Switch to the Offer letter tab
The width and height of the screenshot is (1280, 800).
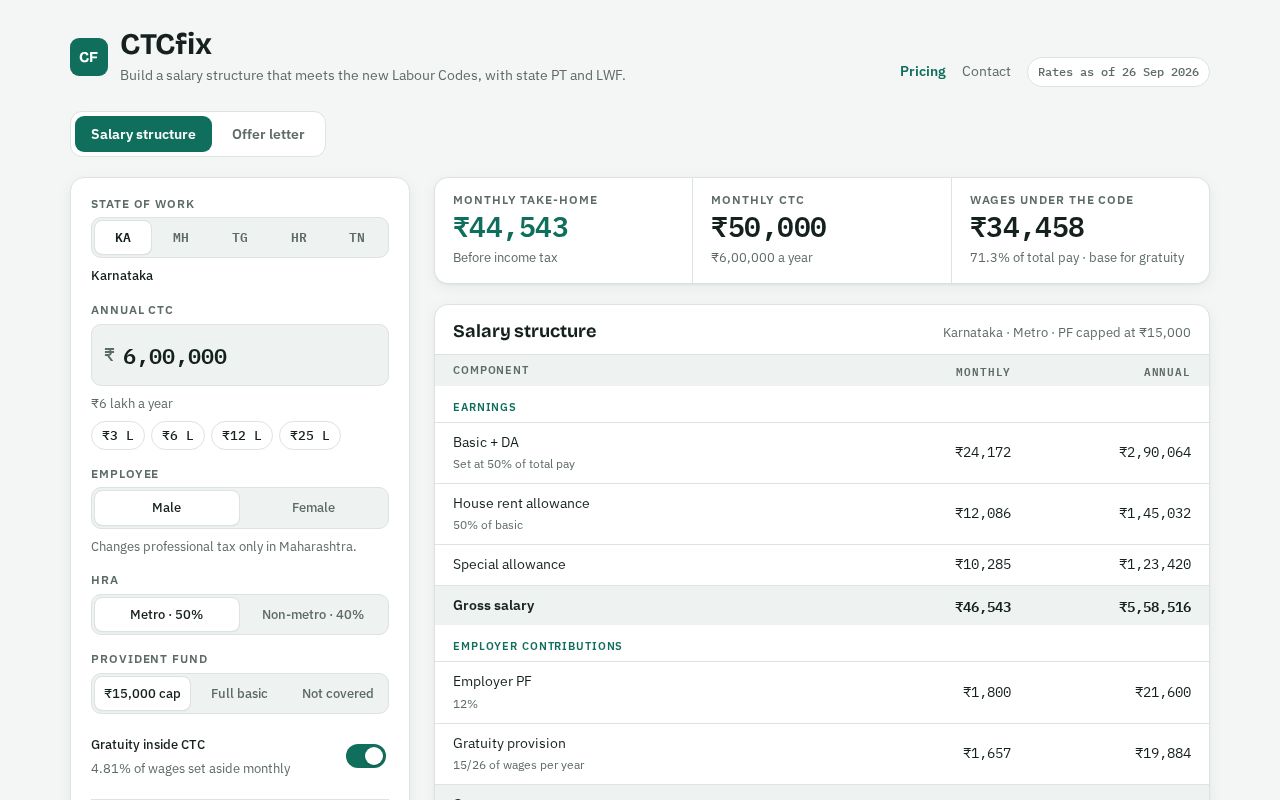click(x=268, y=134)
